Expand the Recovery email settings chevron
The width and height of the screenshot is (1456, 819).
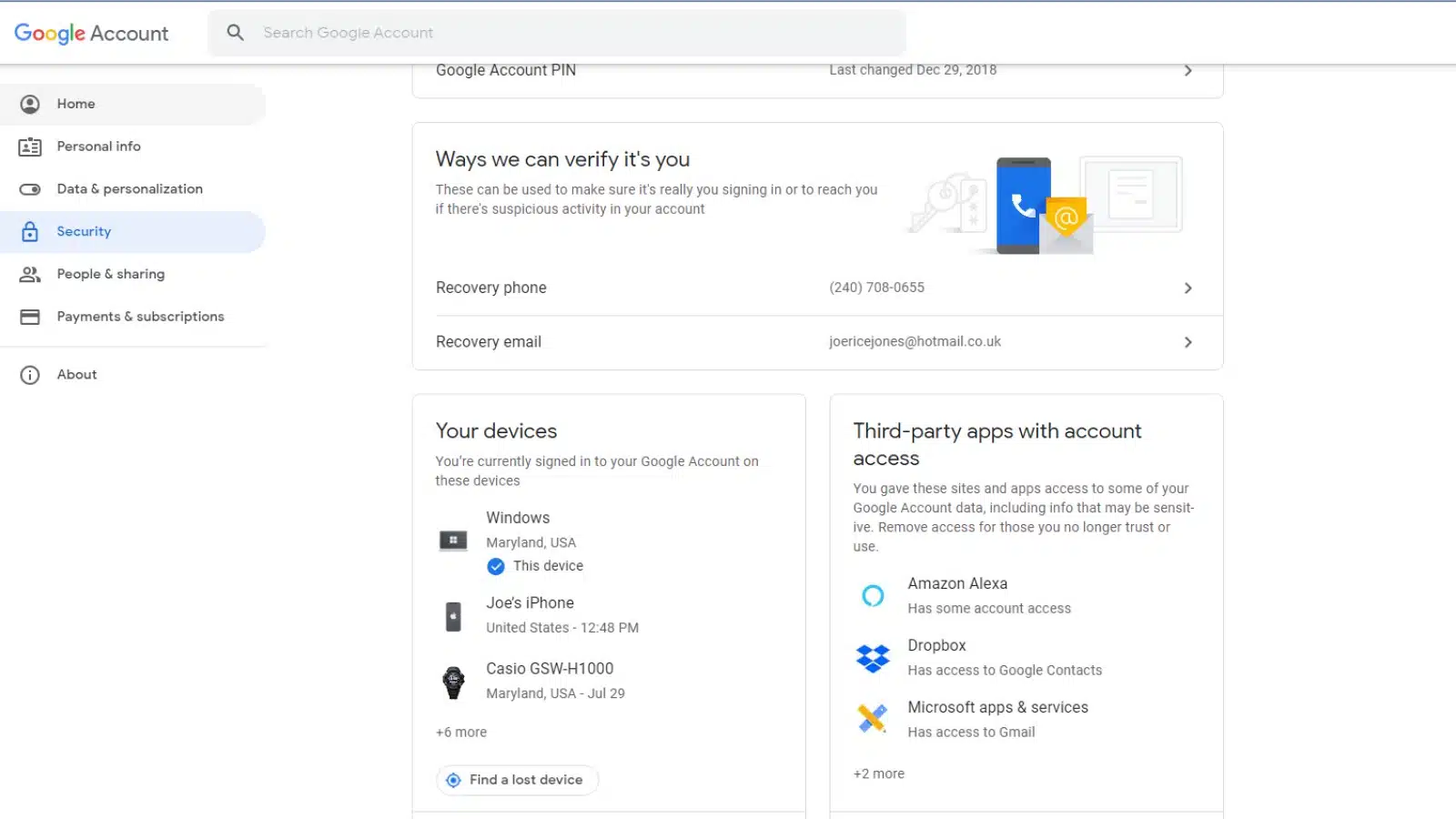tap(1188, 342)
